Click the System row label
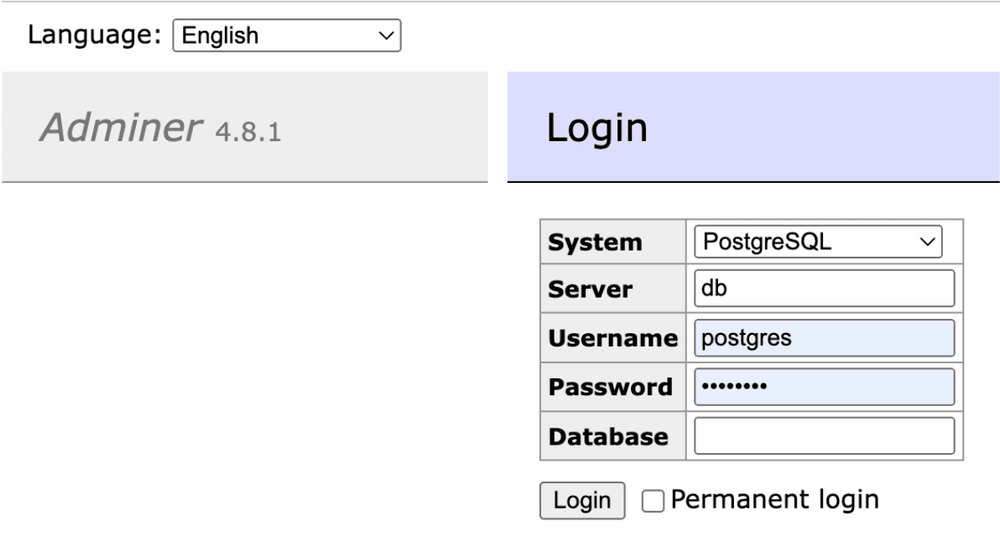The width and height of the screenshot is (1000, 537). pyautogui.click(x=595, y=243)
